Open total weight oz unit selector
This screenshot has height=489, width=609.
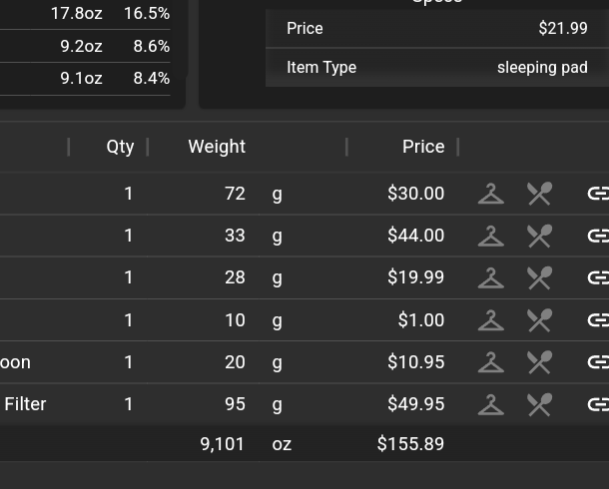pos(282,444)
